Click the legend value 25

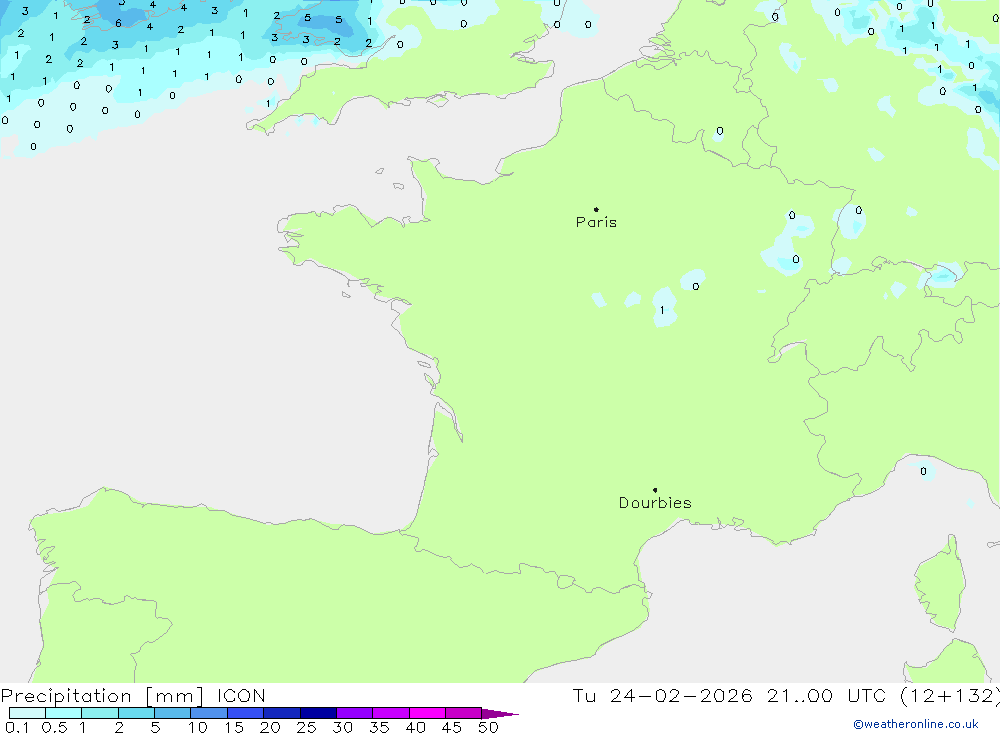306,727
